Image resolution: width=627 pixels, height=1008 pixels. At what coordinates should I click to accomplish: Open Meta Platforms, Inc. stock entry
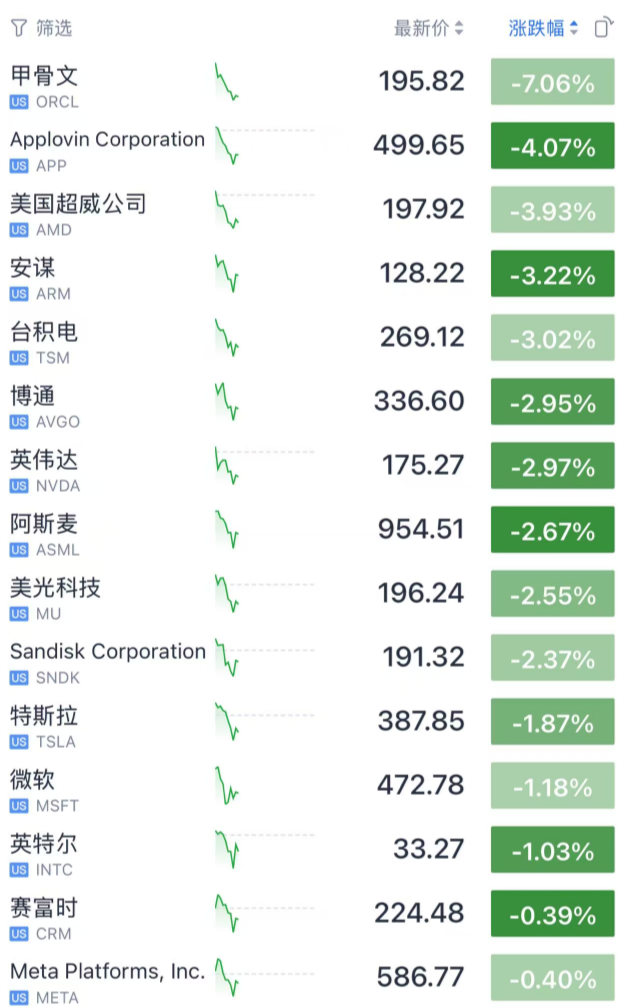[107, 971]
